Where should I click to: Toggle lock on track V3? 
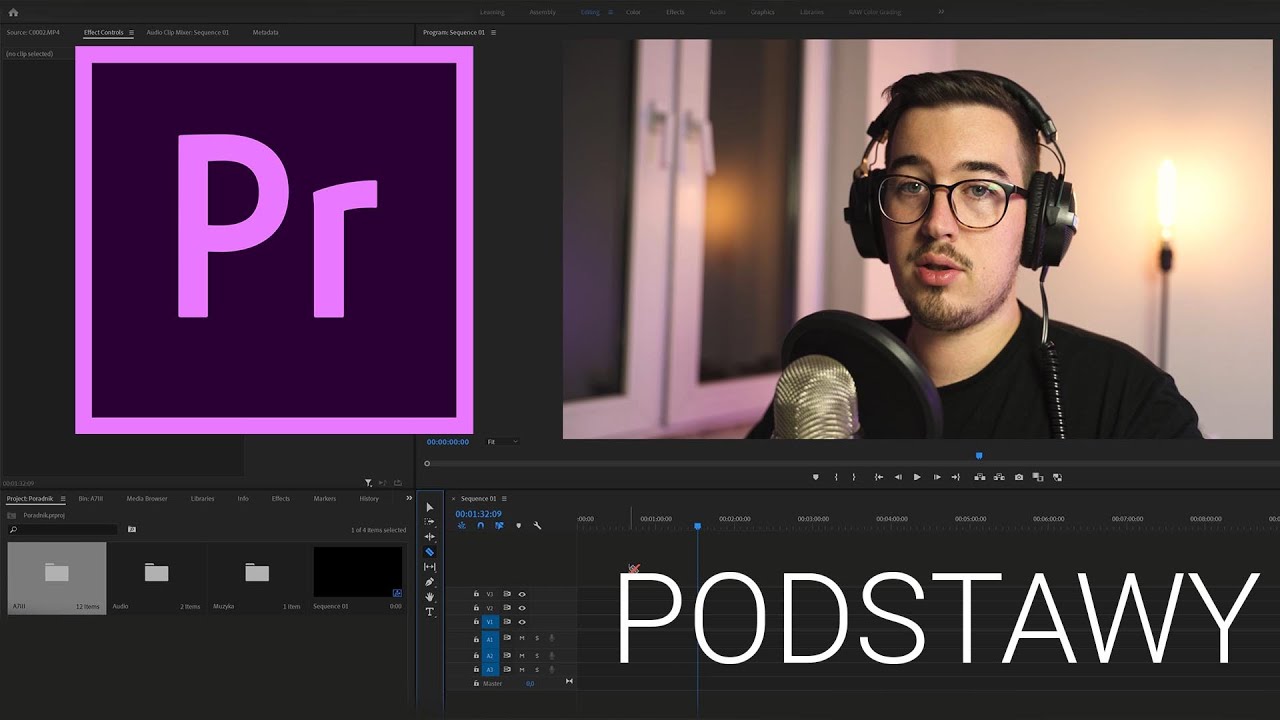pos(476,594)
